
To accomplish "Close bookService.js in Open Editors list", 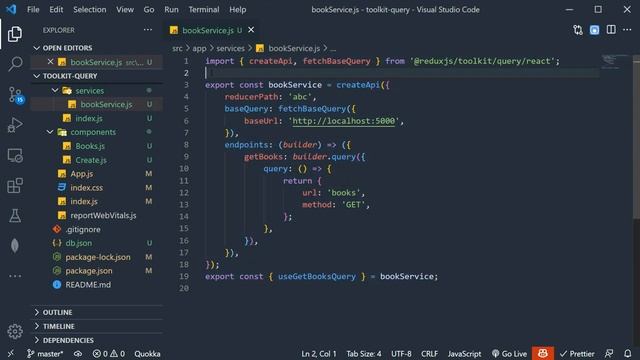I will click(50, 62).
